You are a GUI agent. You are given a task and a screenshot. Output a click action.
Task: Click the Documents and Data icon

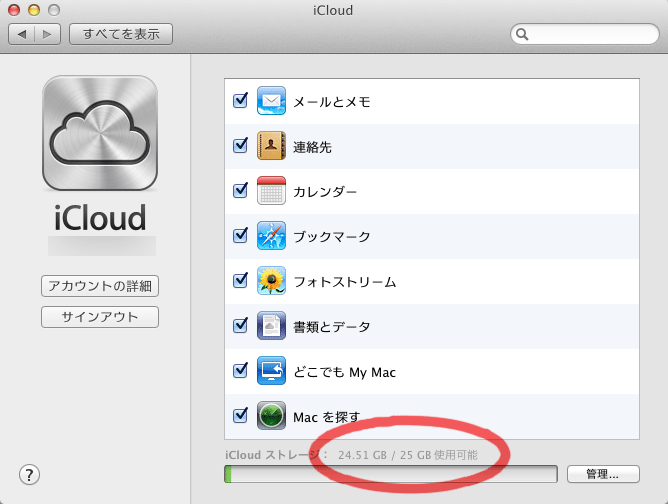click(271, 326)
